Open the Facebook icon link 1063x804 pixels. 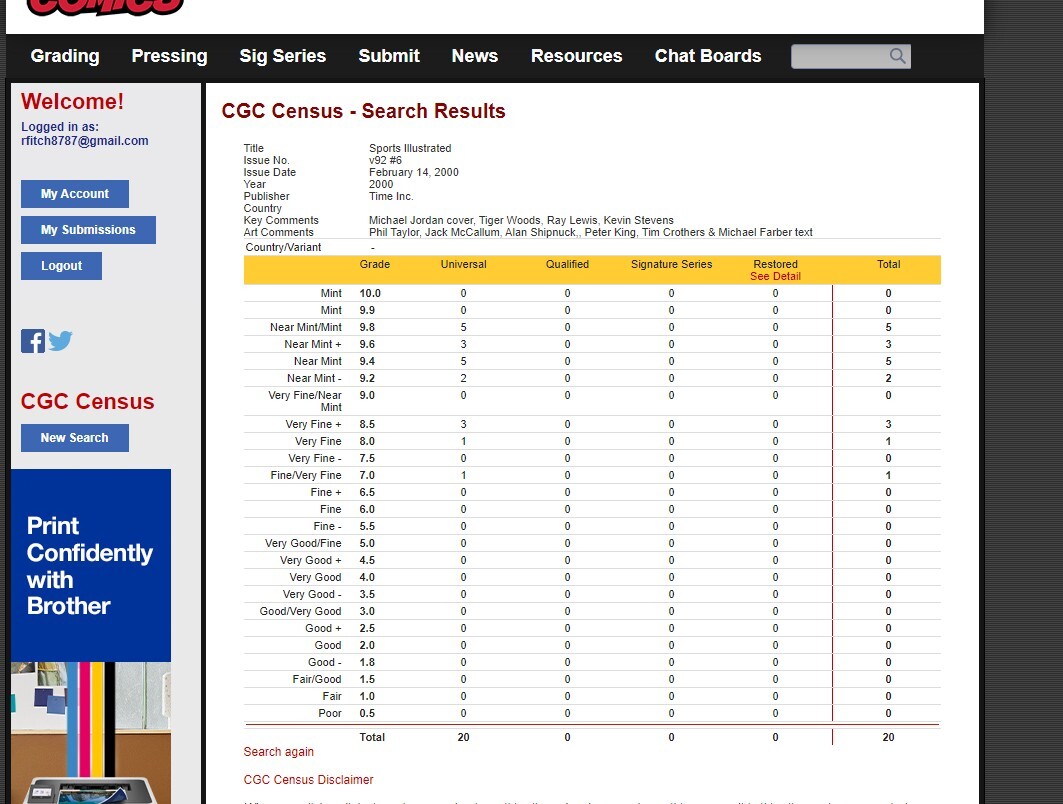(x=33, y=341)
